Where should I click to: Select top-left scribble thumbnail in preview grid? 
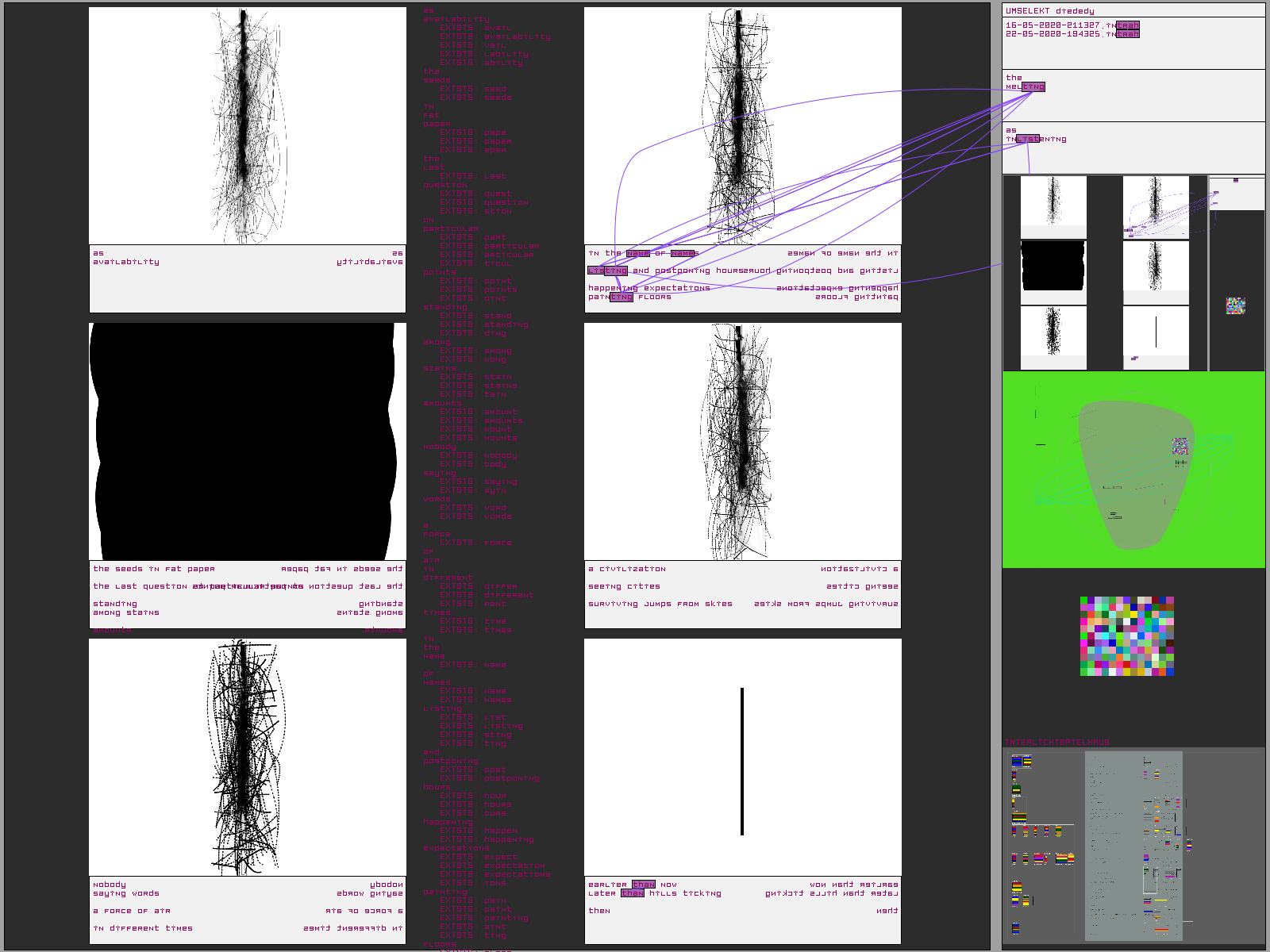coord(1053,202)
